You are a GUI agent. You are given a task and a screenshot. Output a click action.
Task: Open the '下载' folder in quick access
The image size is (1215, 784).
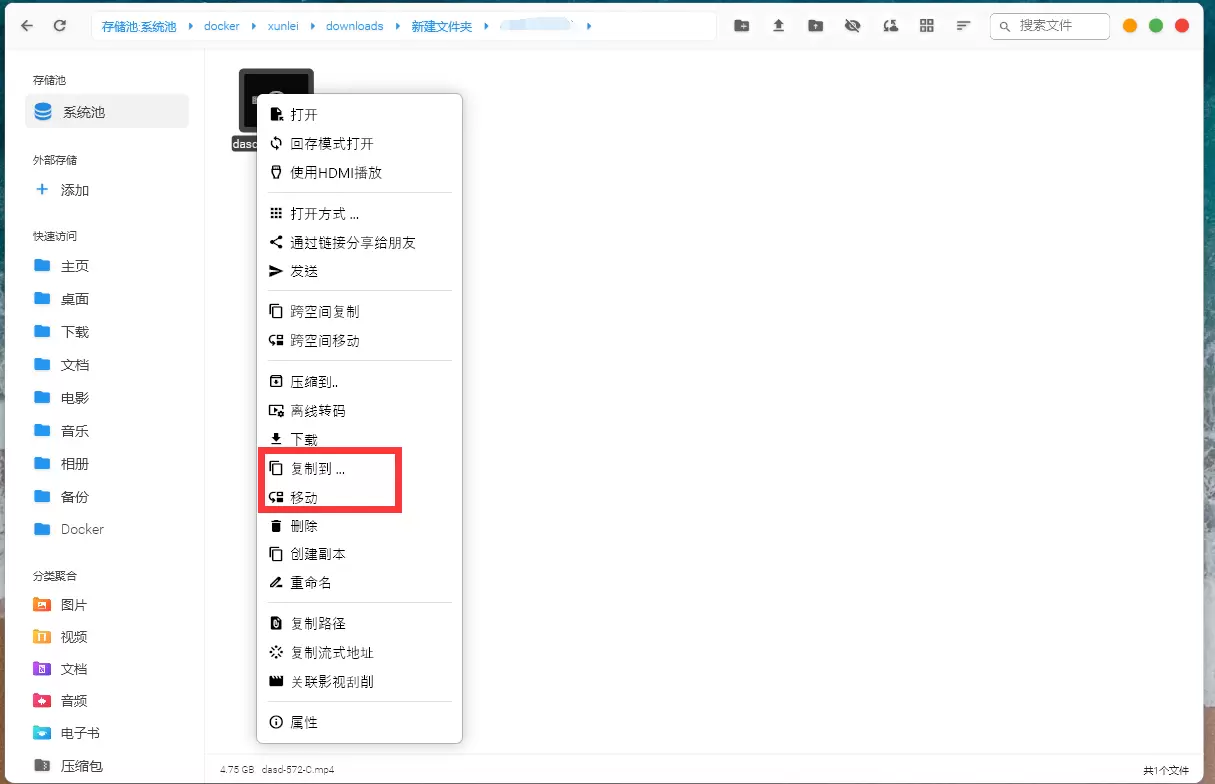[x=75, y=332]
